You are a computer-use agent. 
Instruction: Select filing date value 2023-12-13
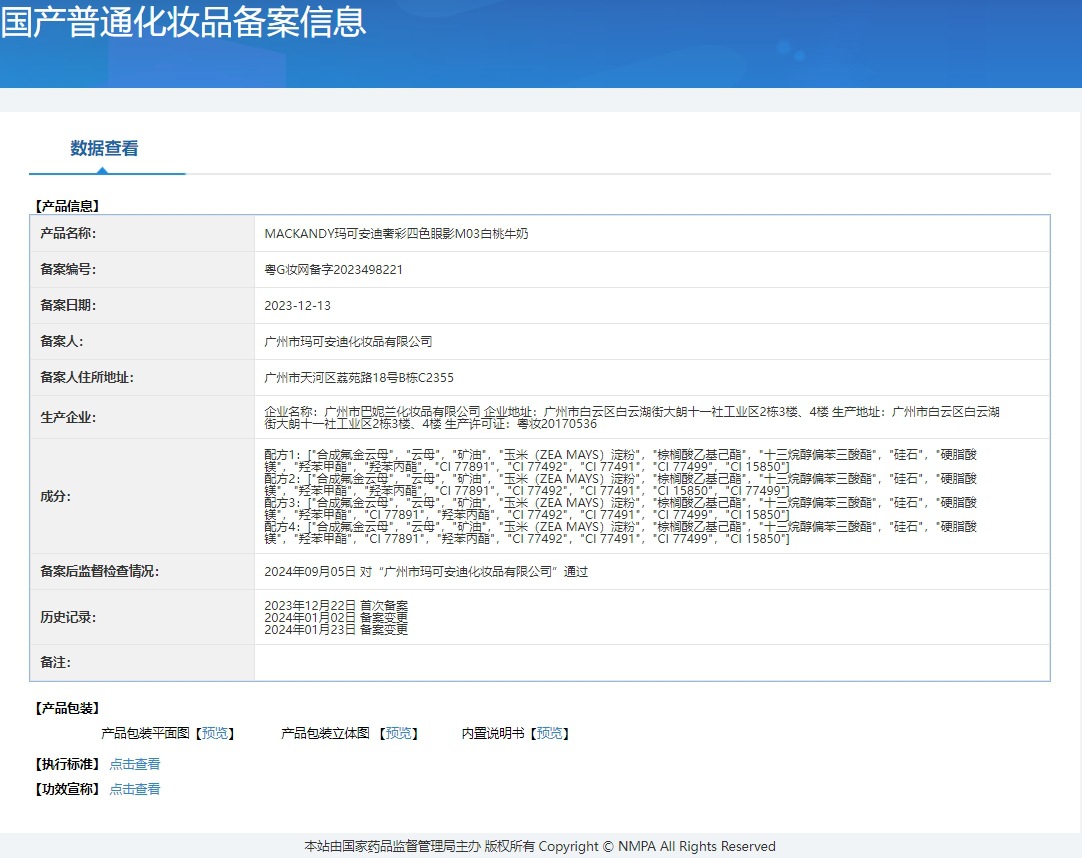pos(297,305)
